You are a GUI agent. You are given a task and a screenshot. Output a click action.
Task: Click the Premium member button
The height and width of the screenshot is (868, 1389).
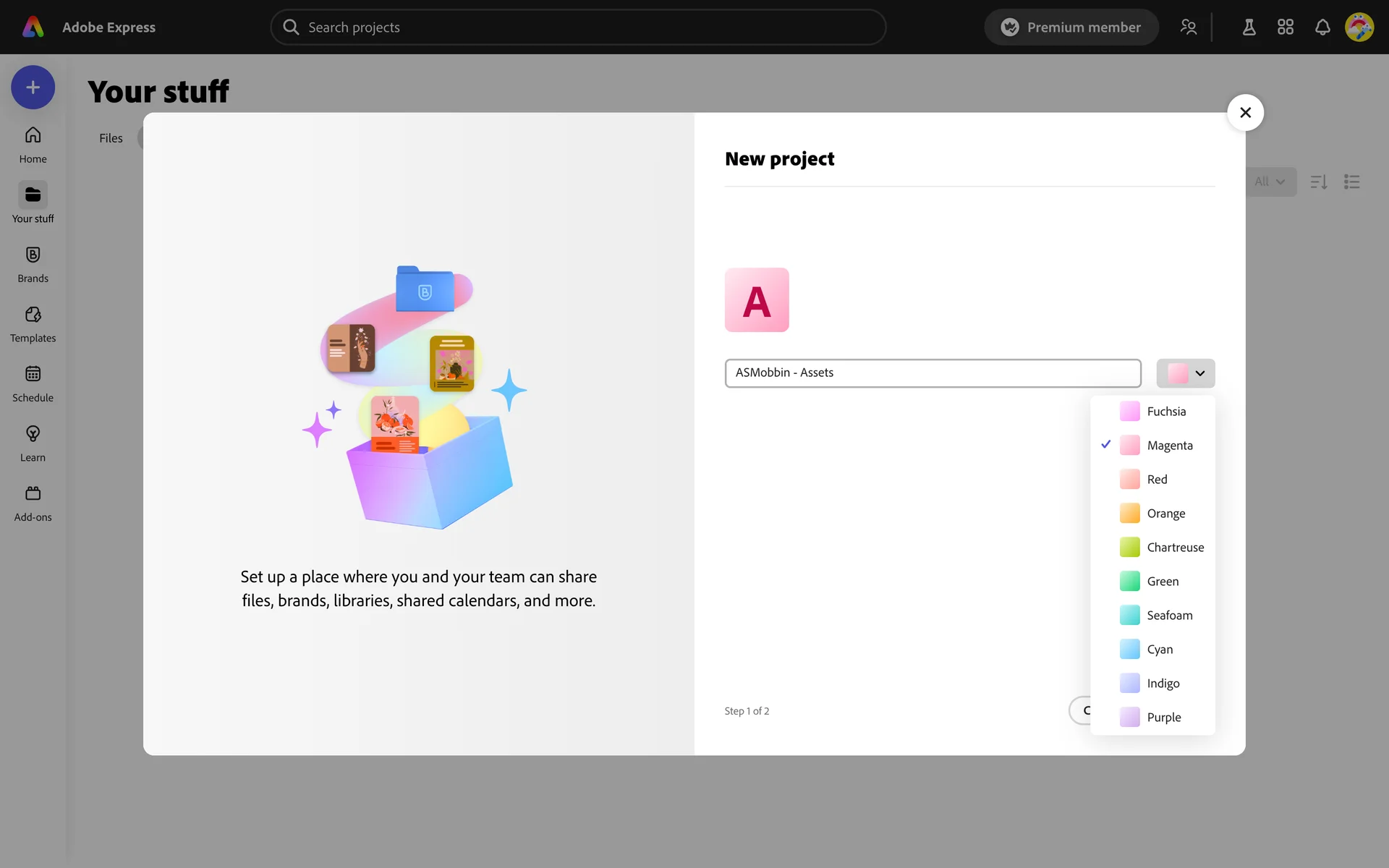point(1071,27)
